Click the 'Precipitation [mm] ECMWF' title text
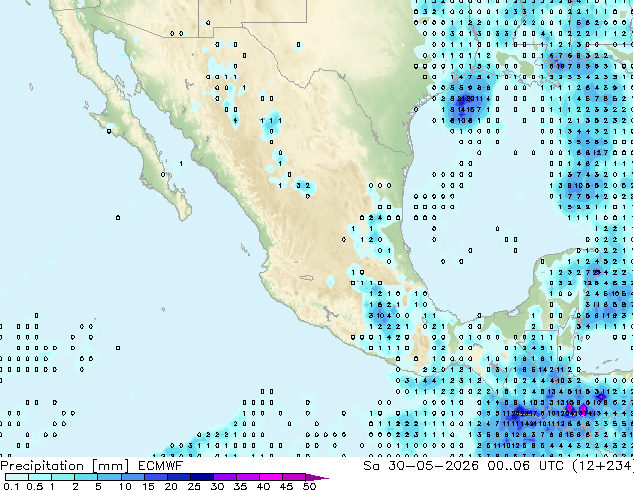The image size is (634, 490). [92, 466]
